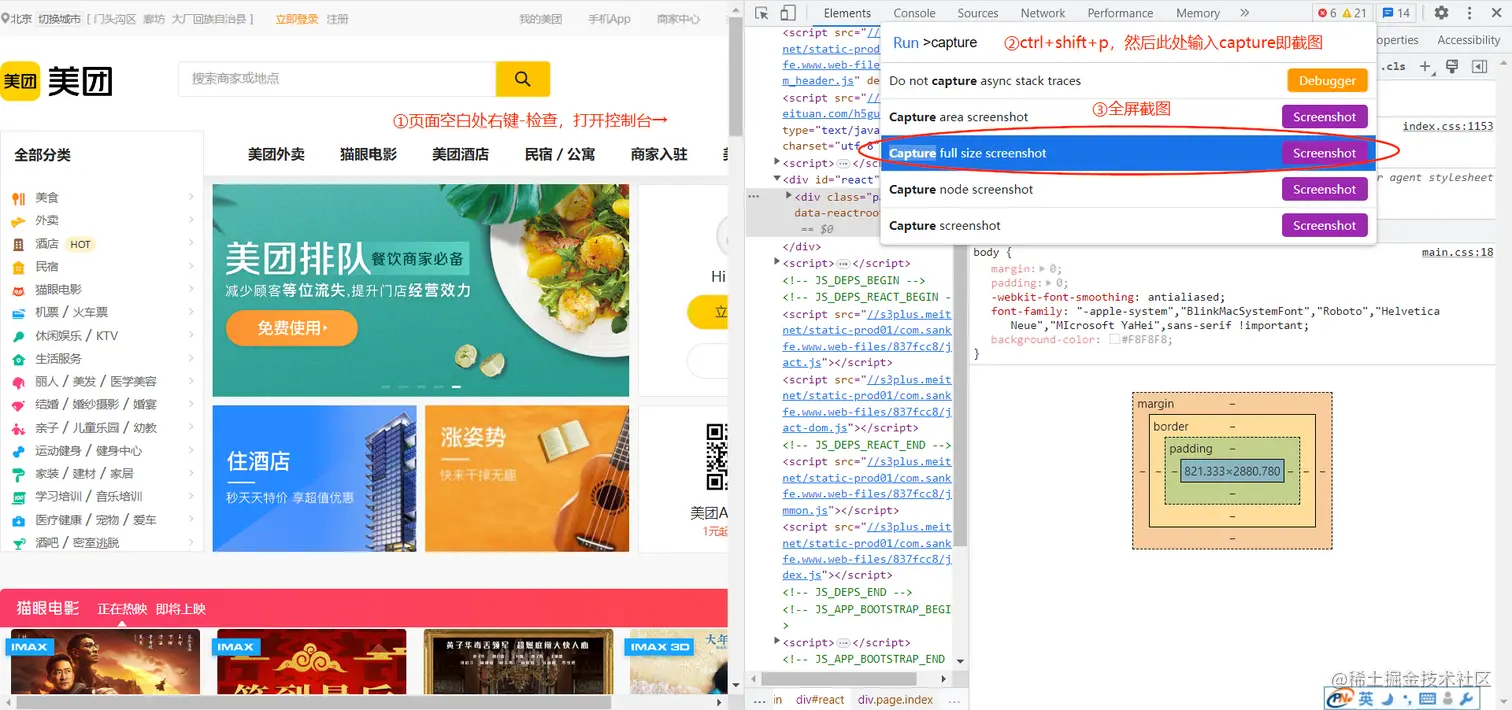Click the 民宿 house category icon
Screen dimensions: 1512x710
[18, 267]
